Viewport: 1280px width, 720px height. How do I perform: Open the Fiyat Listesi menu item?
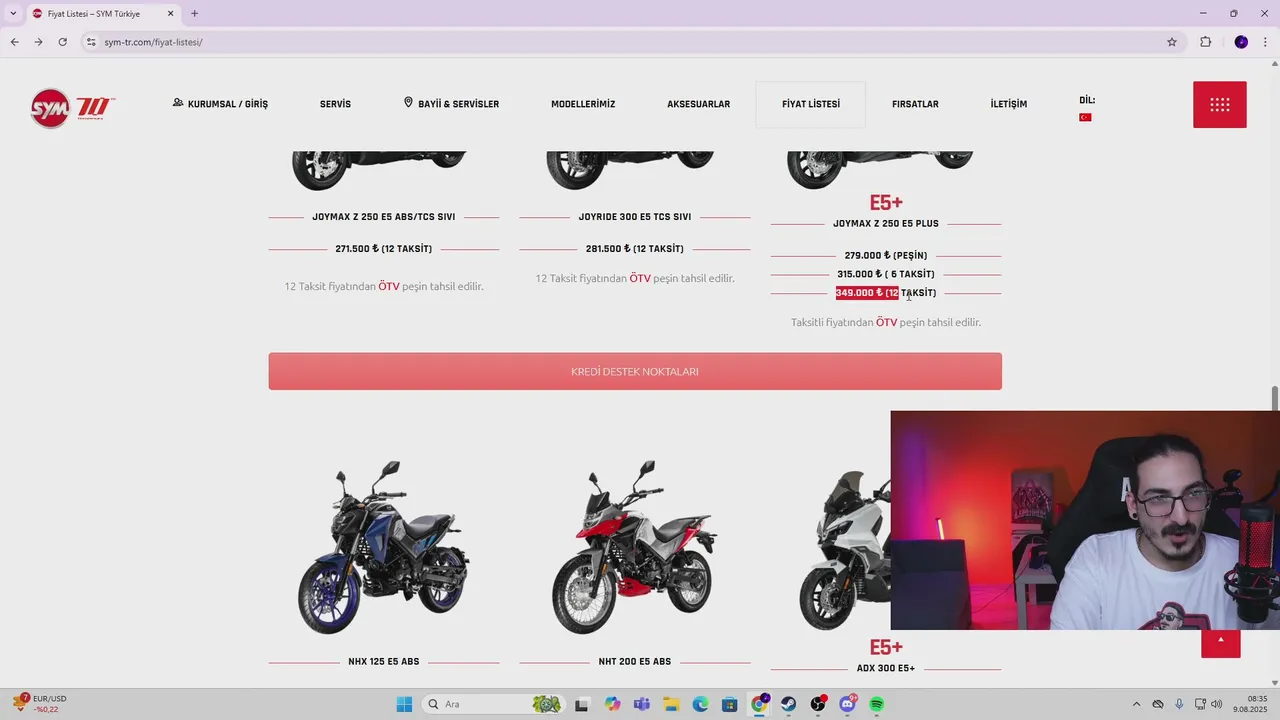click(810, 104)
